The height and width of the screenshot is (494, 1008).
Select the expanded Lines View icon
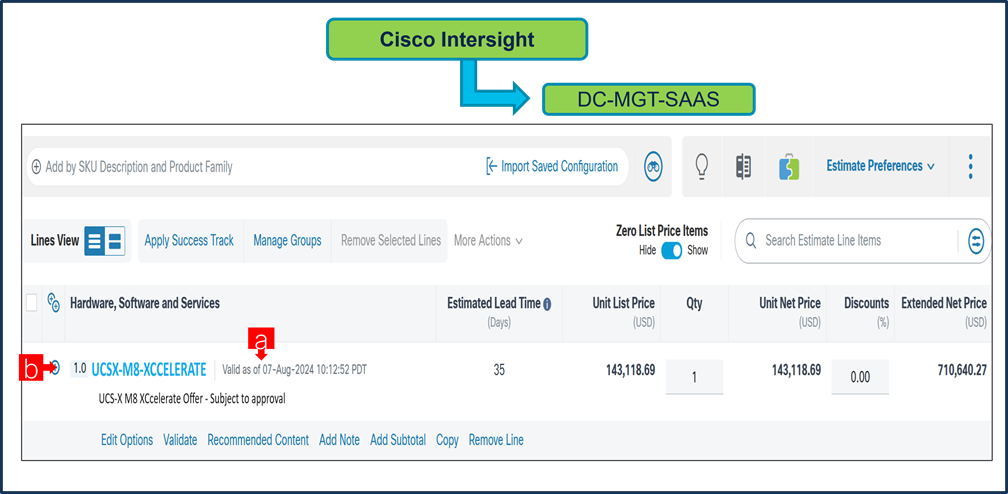(114, 241)
